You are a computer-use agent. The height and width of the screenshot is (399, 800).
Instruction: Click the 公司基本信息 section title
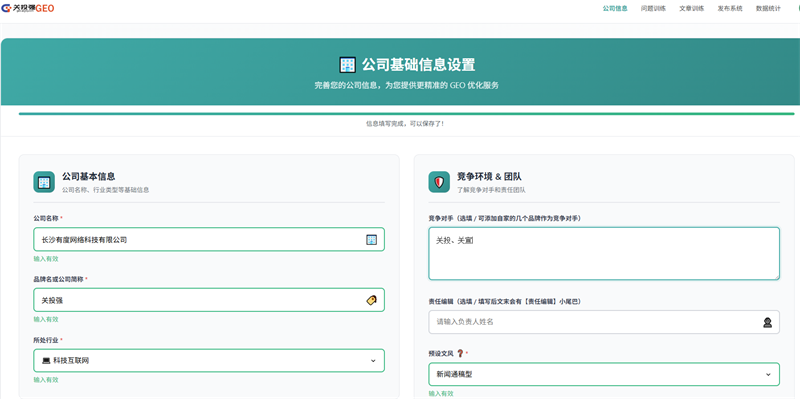pyautogui.click(x=89, y=177)
